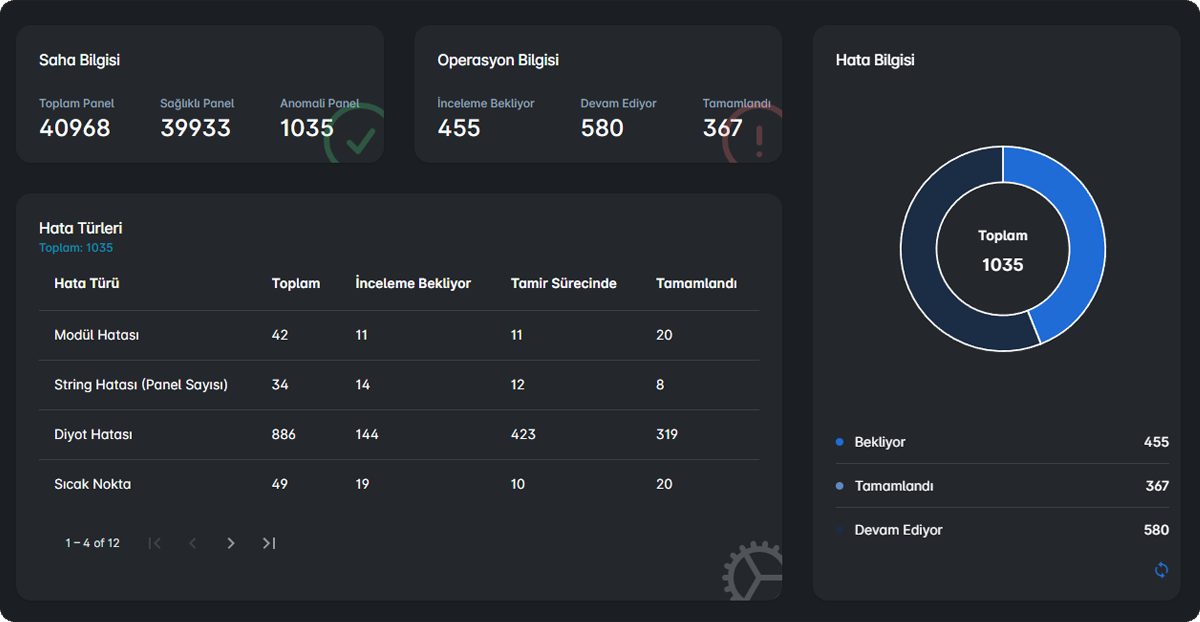This screenshot has height=622, width=1200.
Task: Jump to last page of table
Action: tap(269, 543)
